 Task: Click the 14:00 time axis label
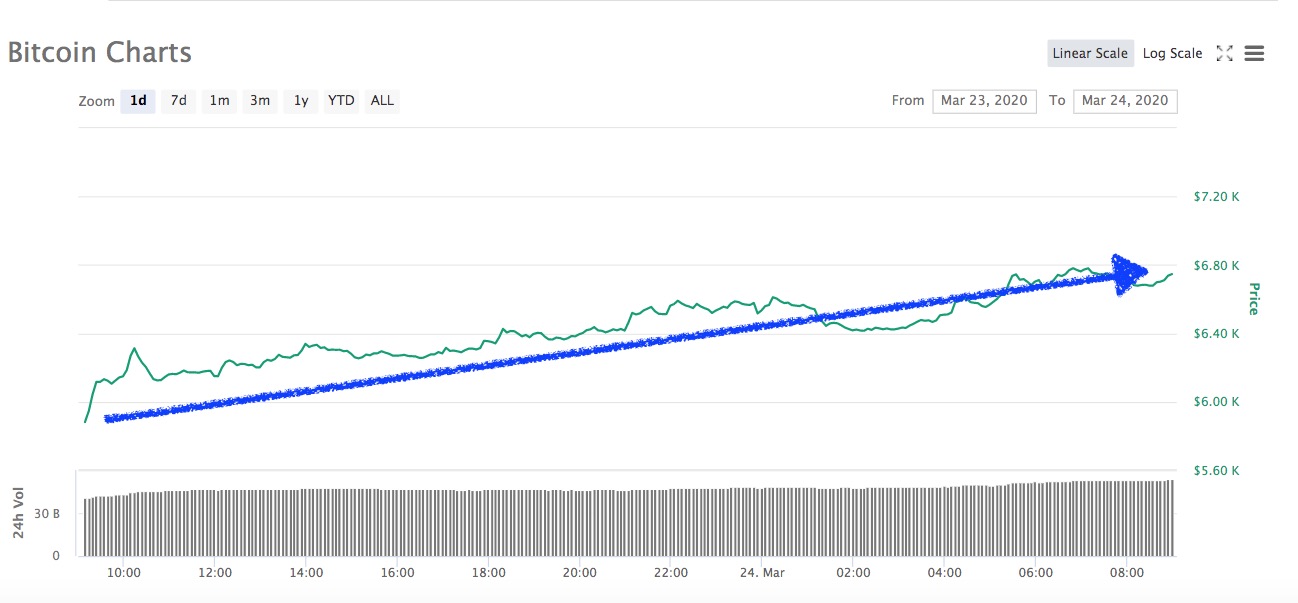[x=306, y=573]
